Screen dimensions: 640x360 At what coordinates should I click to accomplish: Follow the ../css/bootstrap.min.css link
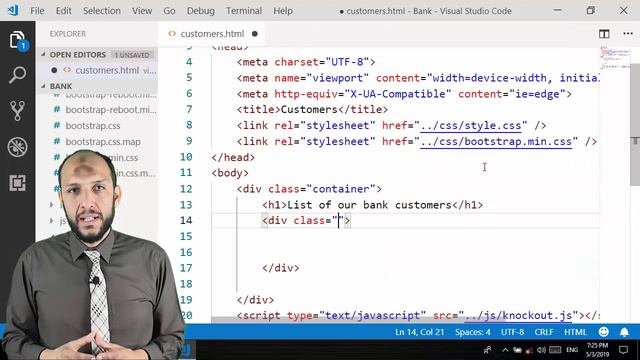pyautogui.click(x=496, y=142)
